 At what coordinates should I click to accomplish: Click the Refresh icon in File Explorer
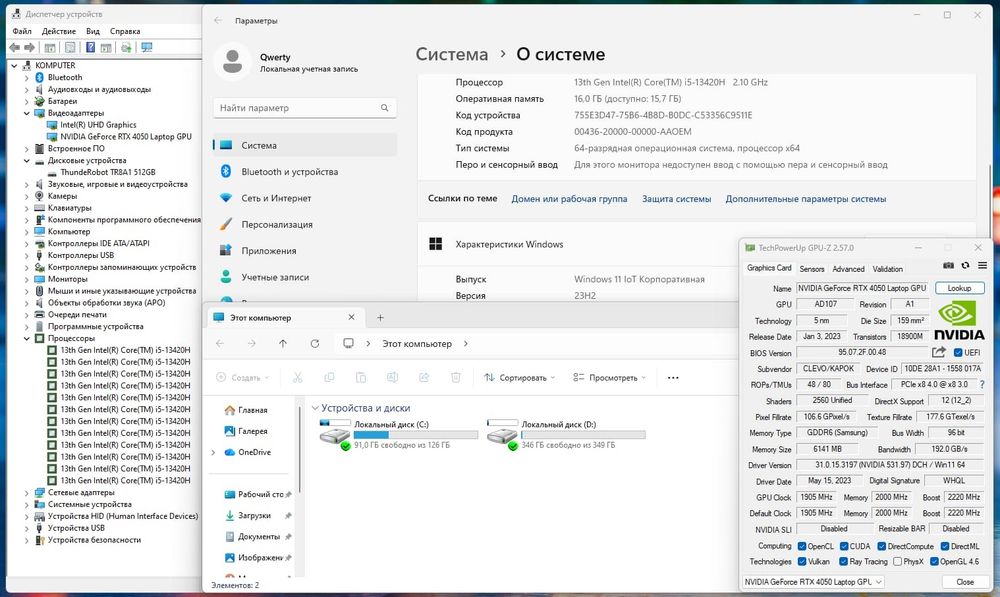(314, 344)
